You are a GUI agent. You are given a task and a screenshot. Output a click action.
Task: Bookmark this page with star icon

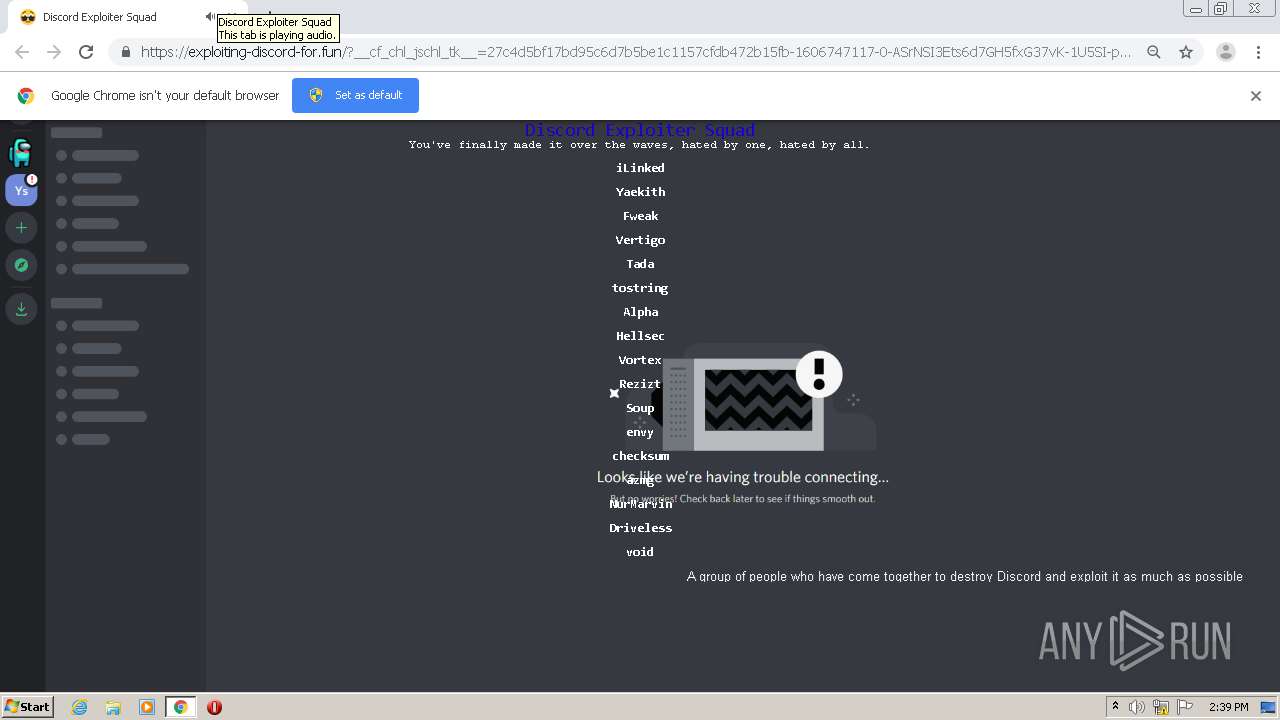1186,52
